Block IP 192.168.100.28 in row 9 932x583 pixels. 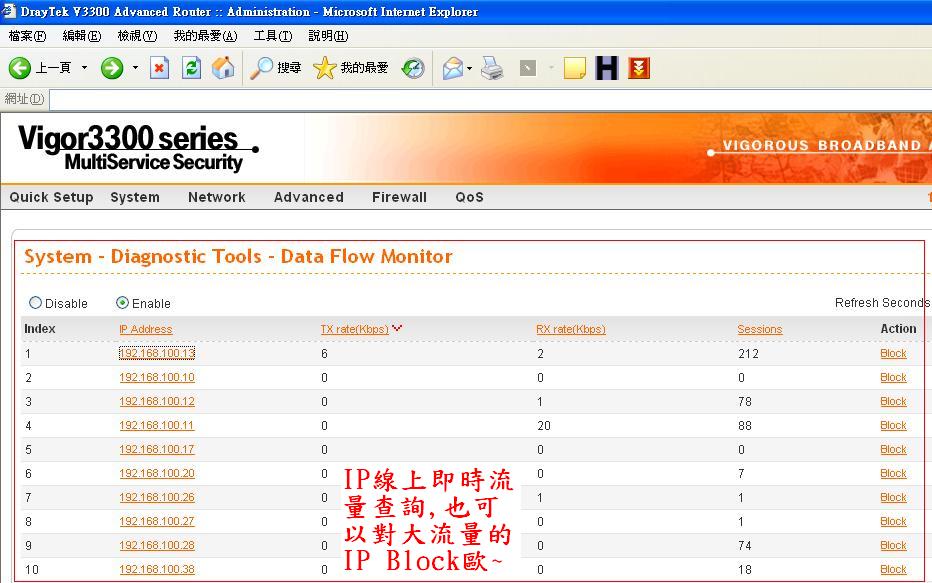[x=893, y=546]
